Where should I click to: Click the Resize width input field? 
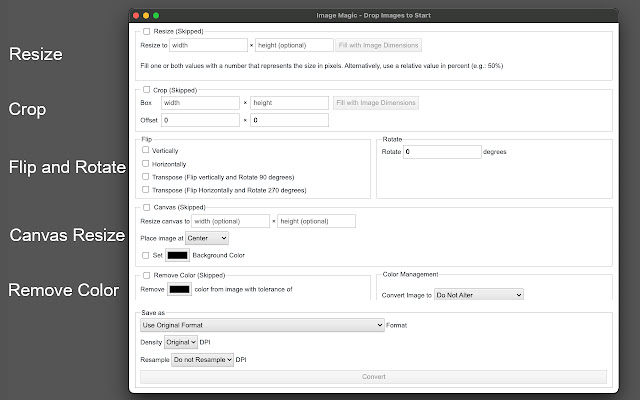coord(208,45)
